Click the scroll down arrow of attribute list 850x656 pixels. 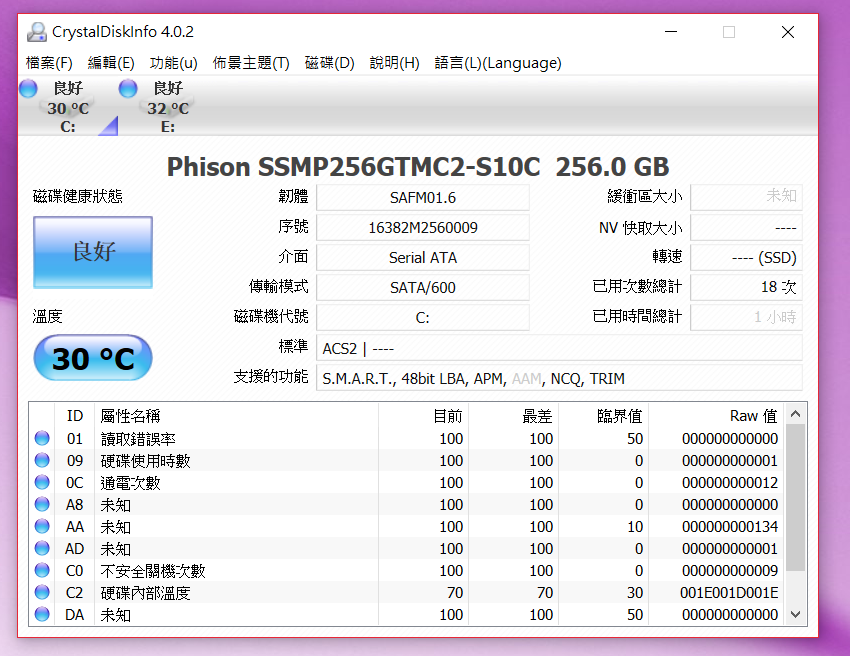pos(795,614)
